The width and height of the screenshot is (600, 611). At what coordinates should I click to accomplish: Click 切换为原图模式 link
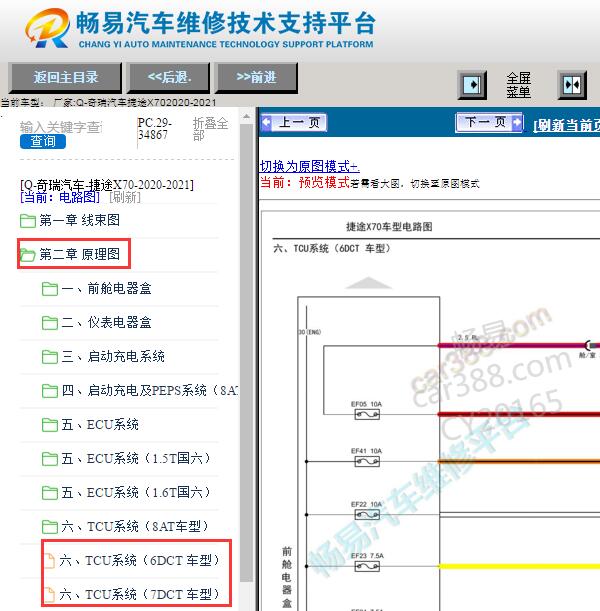[309, 166]
